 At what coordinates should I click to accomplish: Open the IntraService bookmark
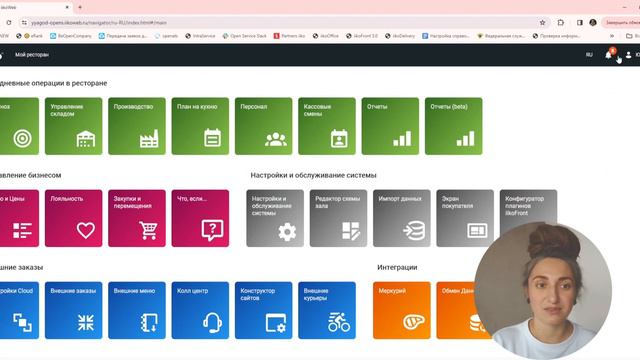coord(200,36)
